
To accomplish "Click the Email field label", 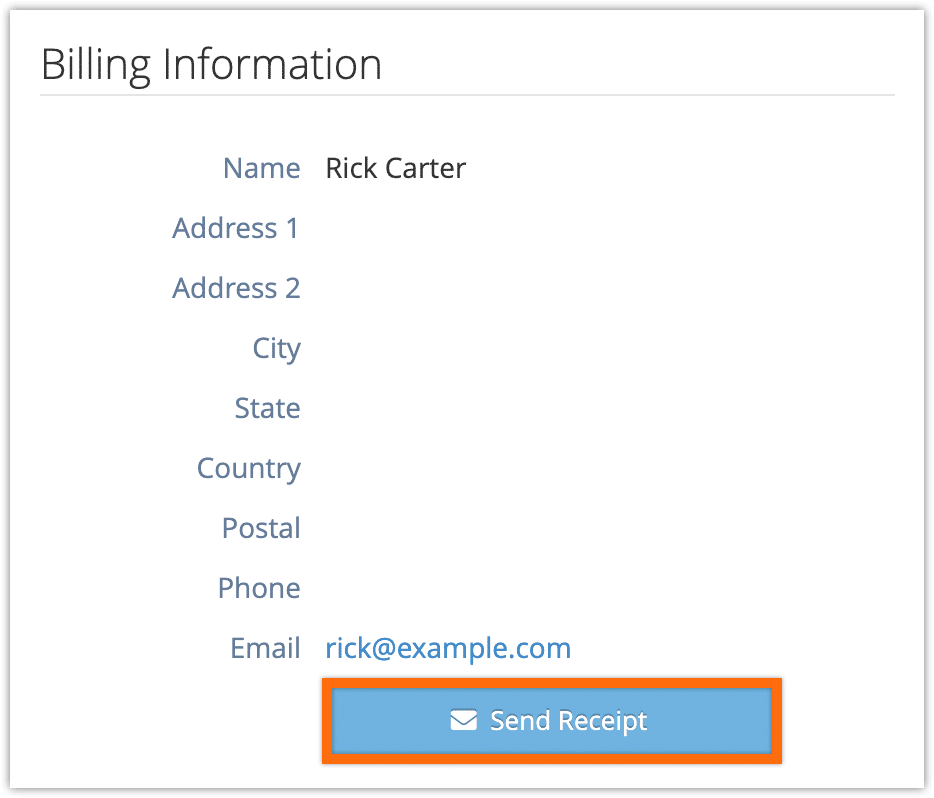I will point(265,648).
